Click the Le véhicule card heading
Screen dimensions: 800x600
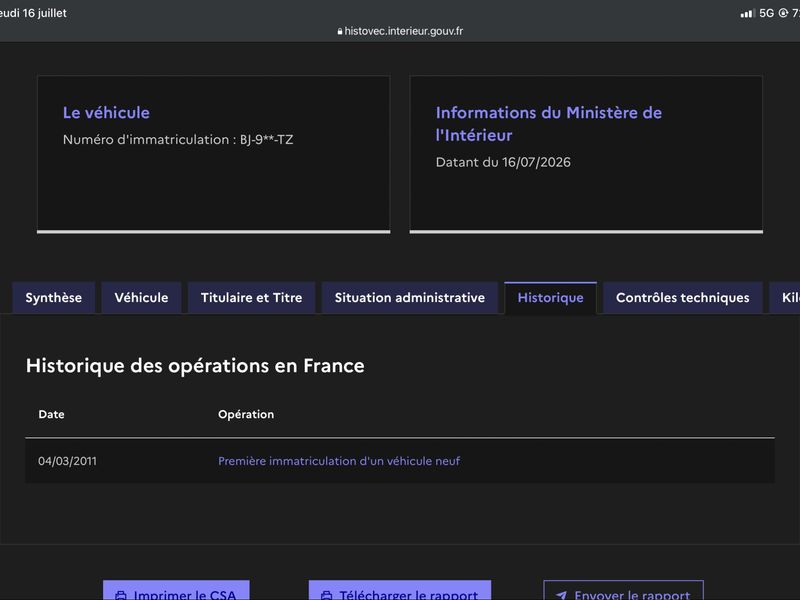pos(106,113)
